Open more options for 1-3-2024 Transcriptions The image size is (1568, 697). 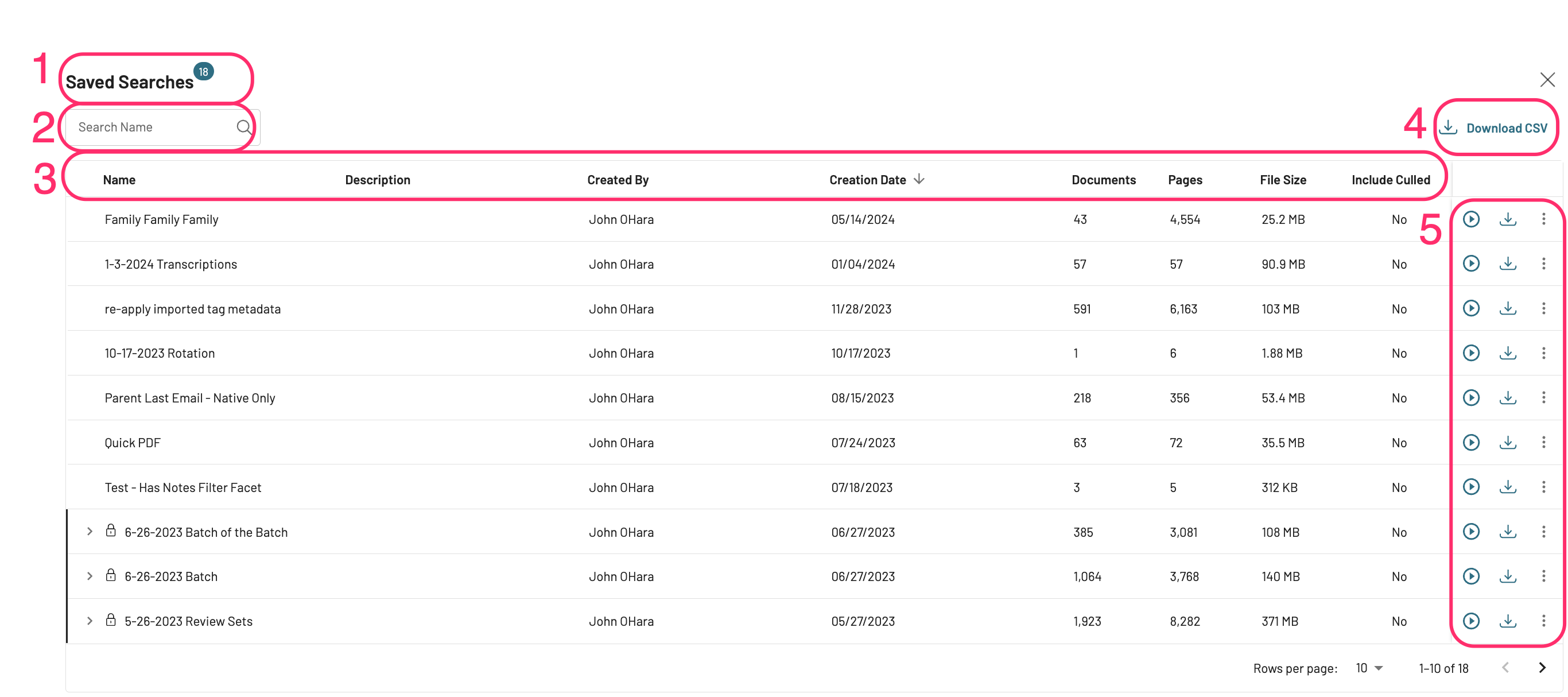tap(1544, 264)
